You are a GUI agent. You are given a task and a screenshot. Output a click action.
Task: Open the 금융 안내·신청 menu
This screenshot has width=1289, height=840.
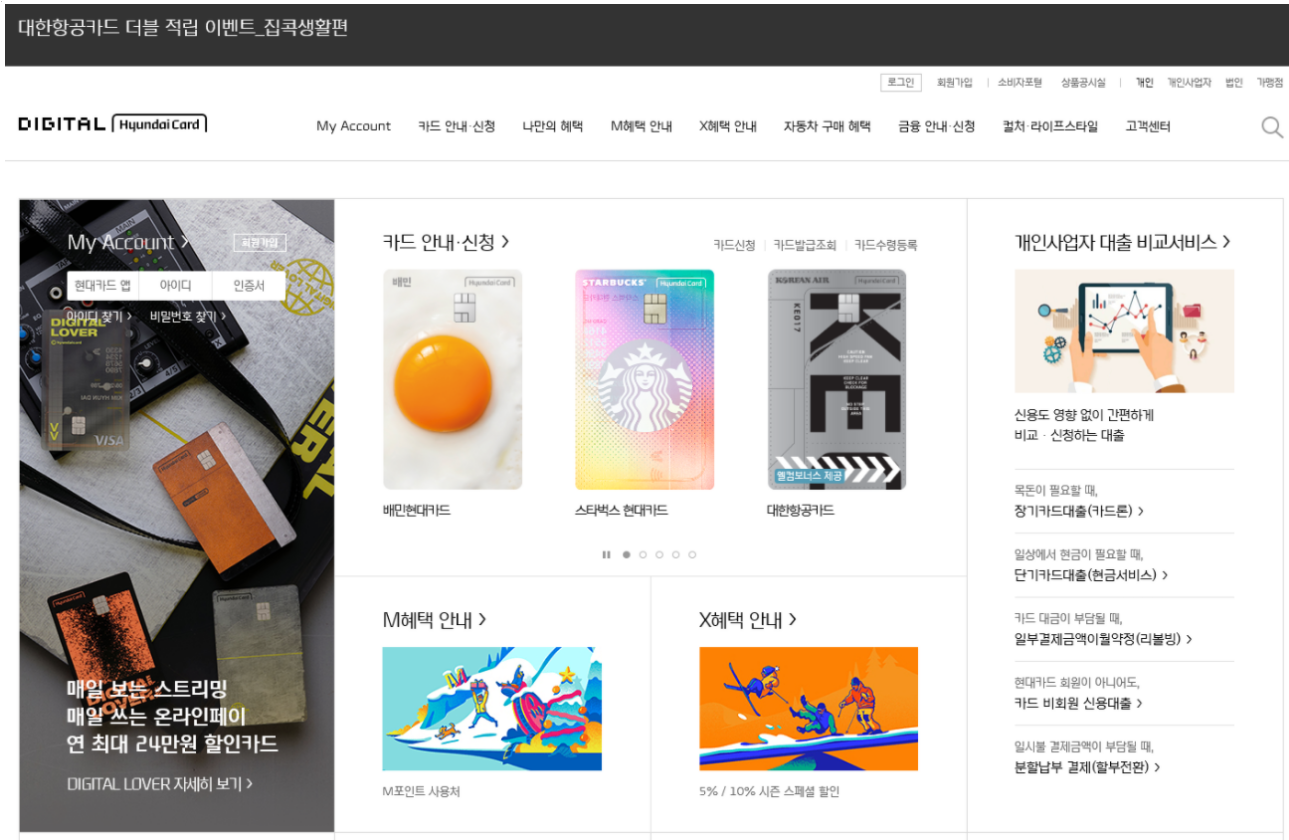[936, 126]
